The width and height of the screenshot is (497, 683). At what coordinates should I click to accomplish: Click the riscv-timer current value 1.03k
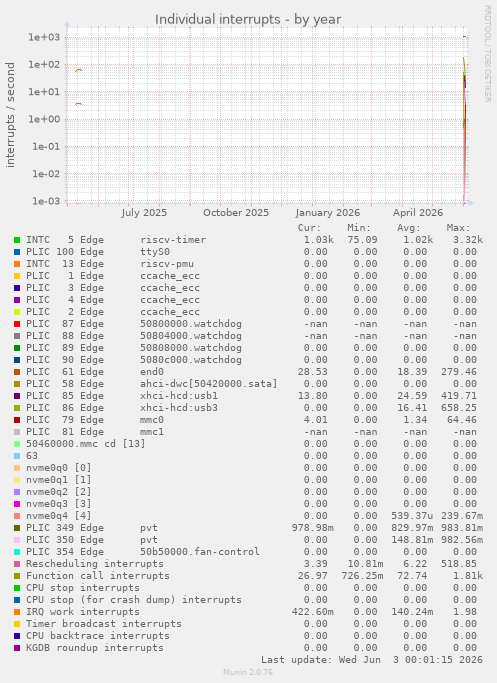pyautogui.click(x=318, y=240)
